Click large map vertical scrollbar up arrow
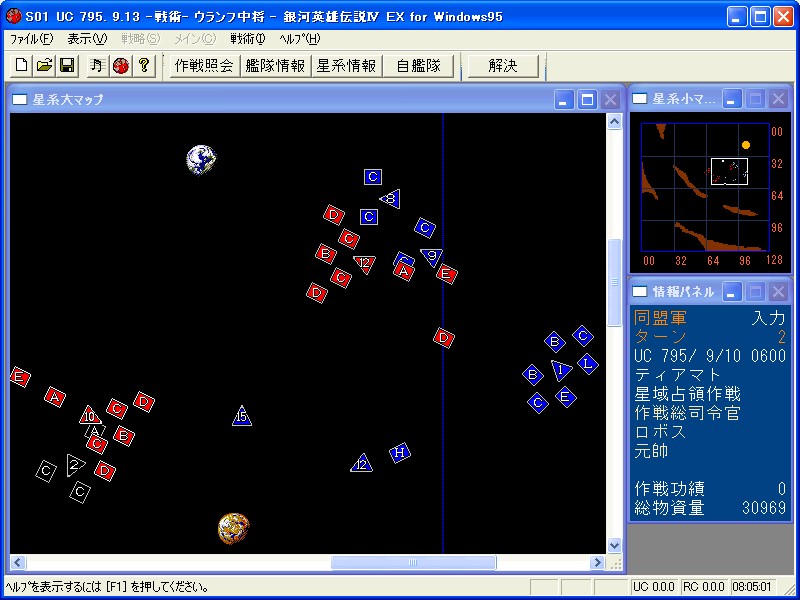Viewport: 800px width, 600px height. [614, 121]
